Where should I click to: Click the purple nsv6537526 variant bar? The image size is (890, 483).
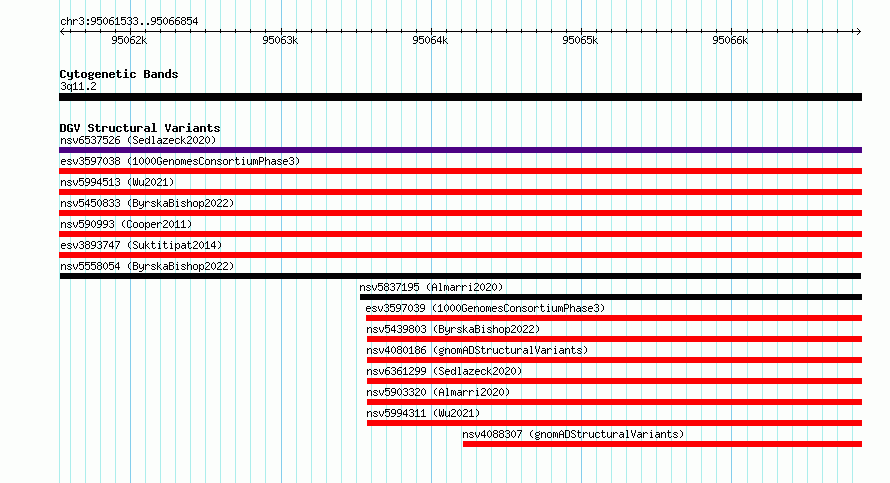[x=460, y=150]
